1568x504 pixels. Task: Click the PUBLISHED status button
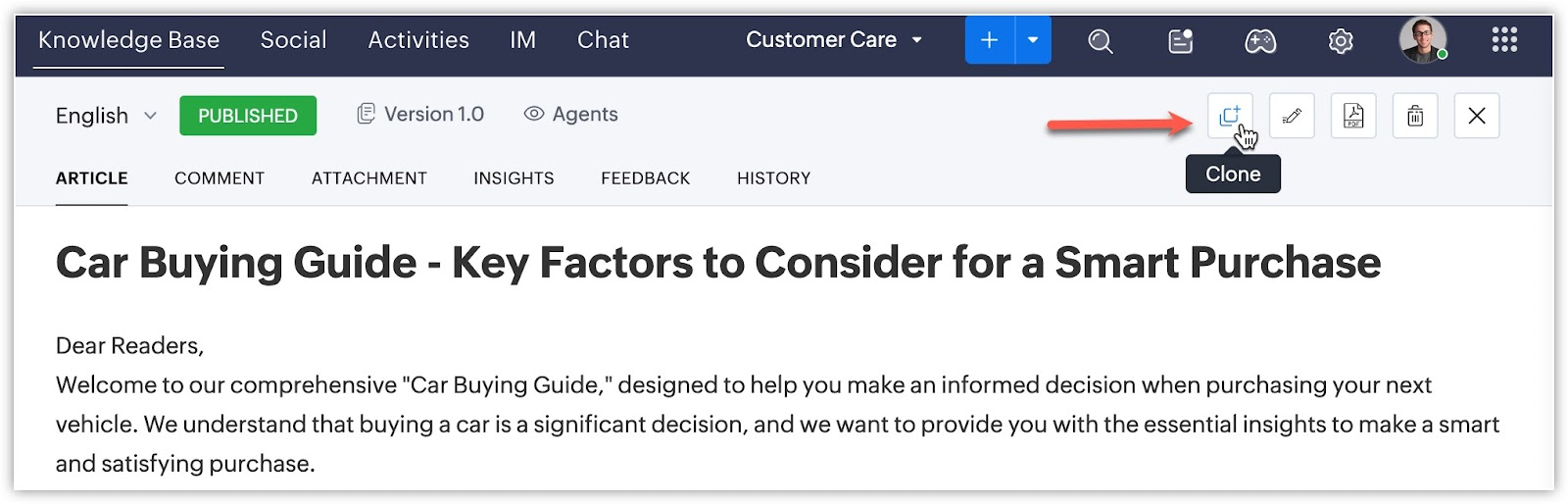point(248,116)
